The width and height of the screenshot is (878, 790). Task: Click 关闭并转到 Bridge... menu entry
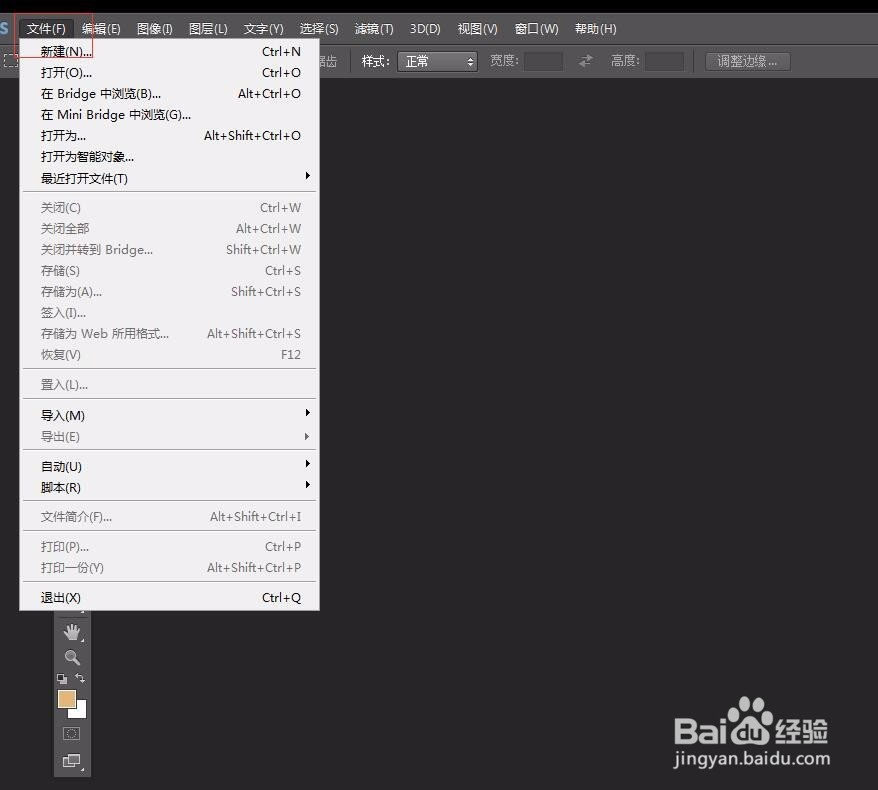point(170,250)
